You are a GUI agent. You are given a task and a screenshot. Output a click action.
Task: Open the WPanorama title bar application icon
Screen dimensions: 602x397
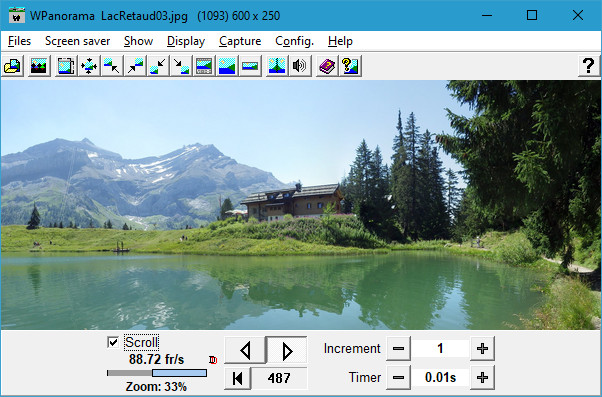[17, 15]
